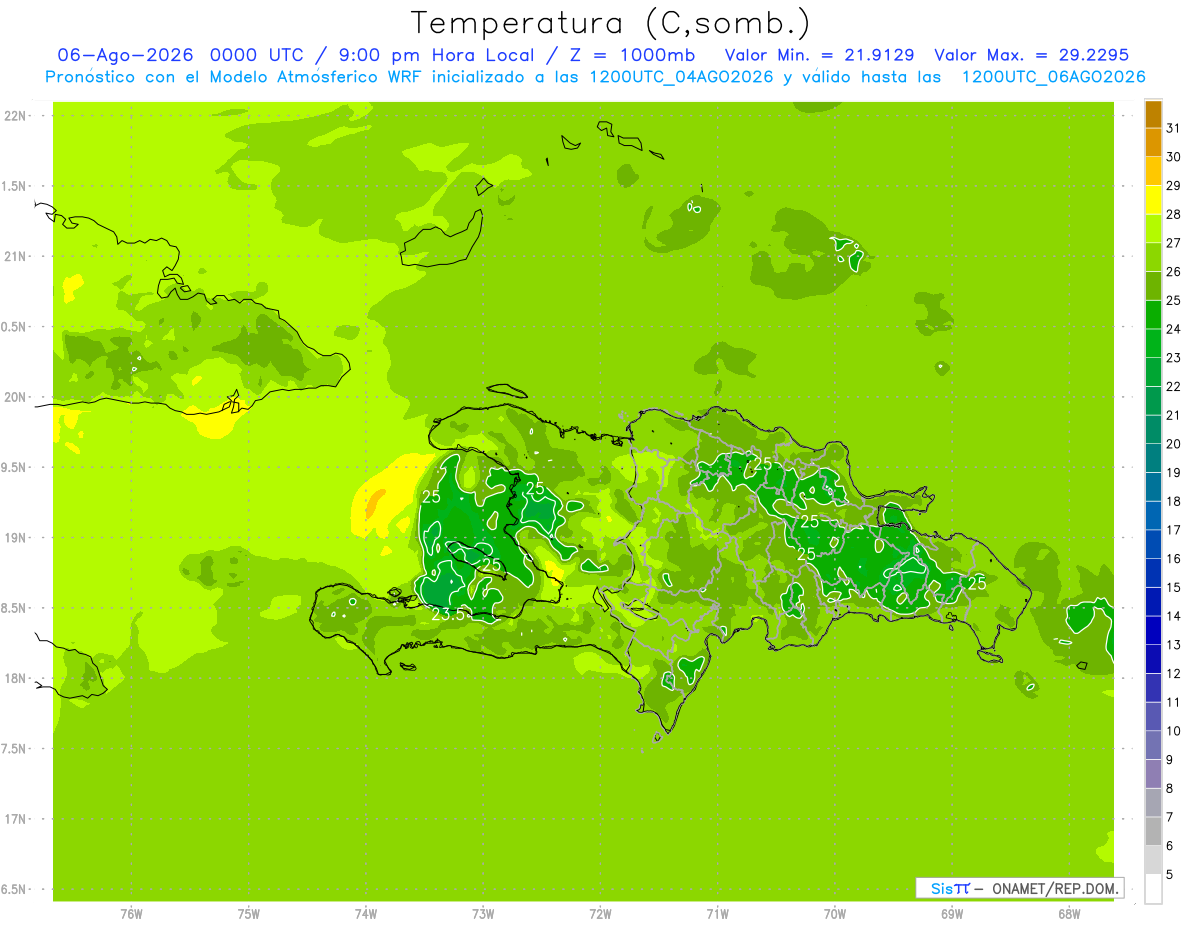Click the yellow legend swatch between 28 and 29
The height and width of the screenshot is (927, 1200).
click(x=1153, y=200)
